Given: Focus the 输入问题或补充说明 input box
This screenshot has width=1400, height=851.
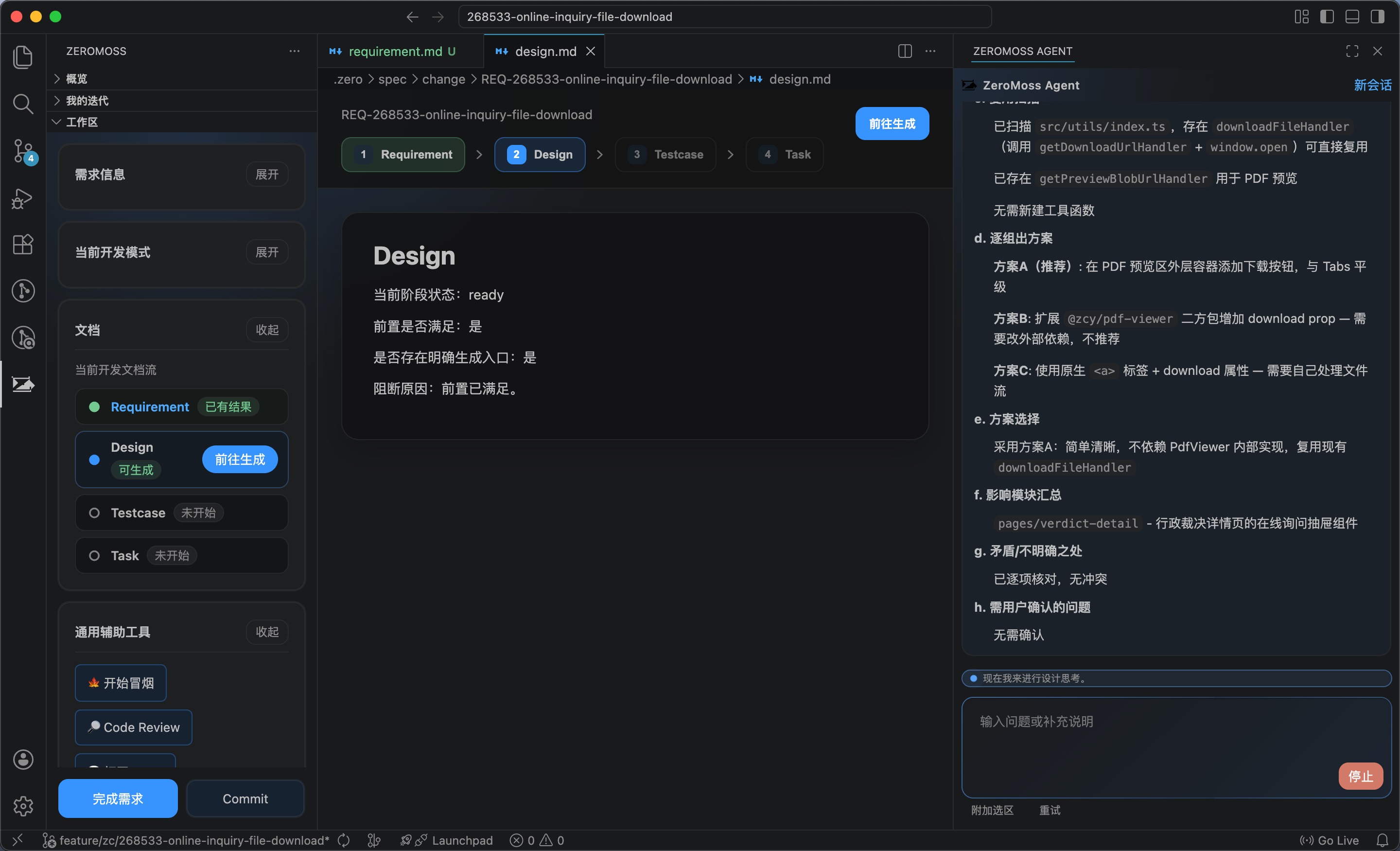Looking at the screenshot, I should pyautogui.click(x=1176, y=747).
